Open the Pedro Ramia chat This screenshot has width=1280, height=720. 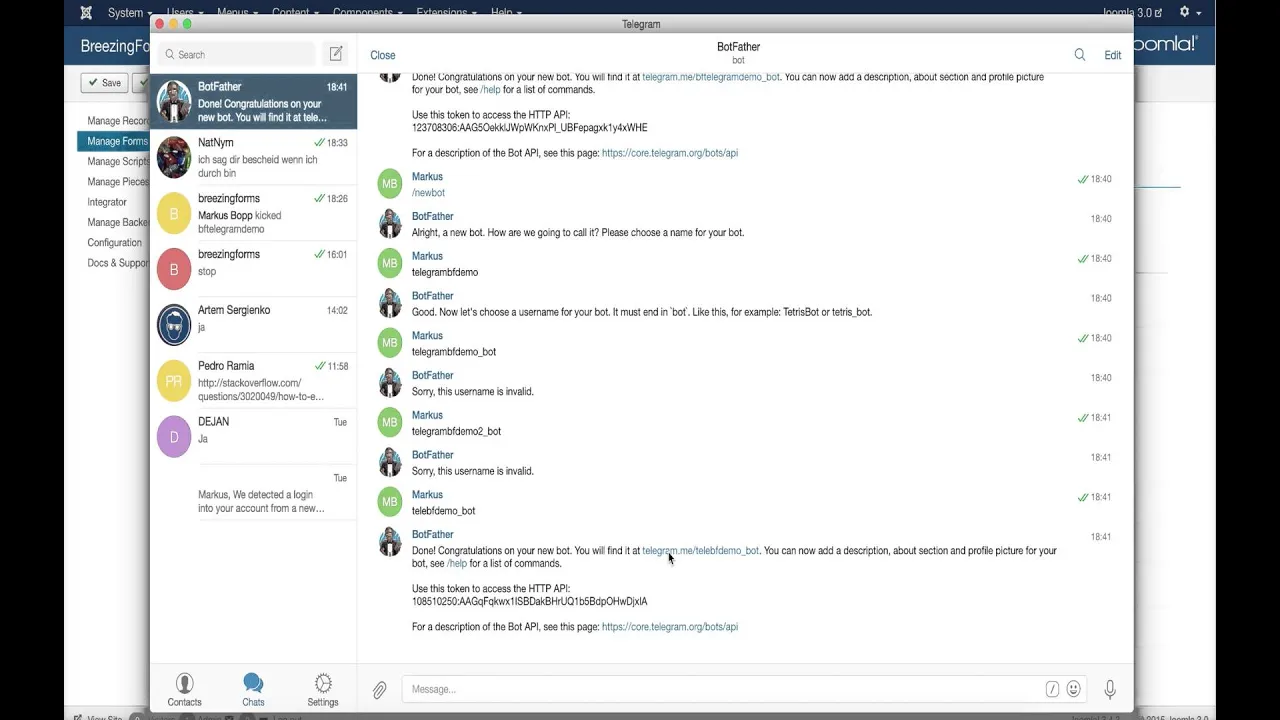(253, 381)
